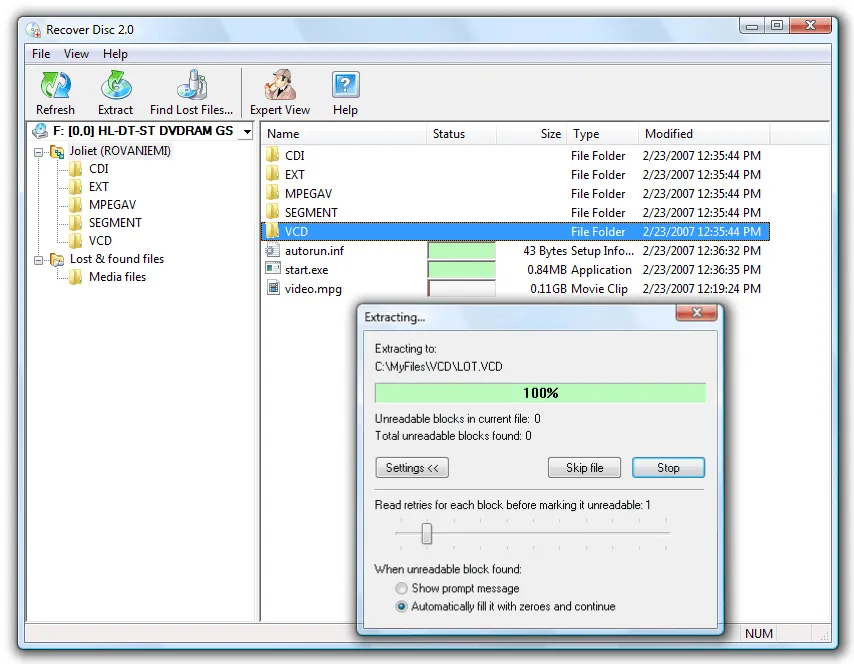Image resolution: width=854 pixels, height=664 pixels.
Task: Click the start.exe application icon
Action: [272, 269]
